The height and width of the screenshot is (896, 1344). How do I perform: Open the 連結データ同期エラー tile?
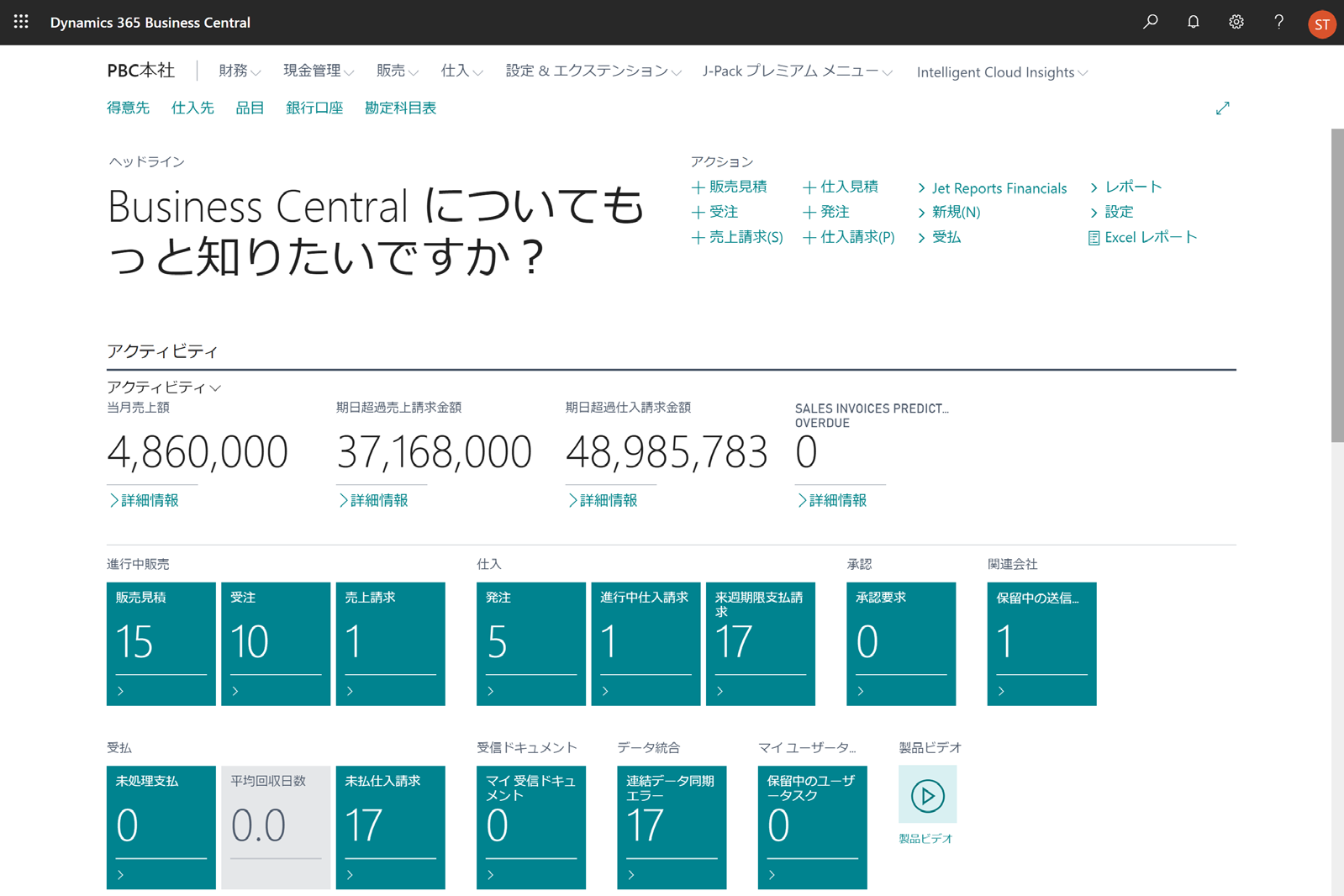click(x=672, y=827)
